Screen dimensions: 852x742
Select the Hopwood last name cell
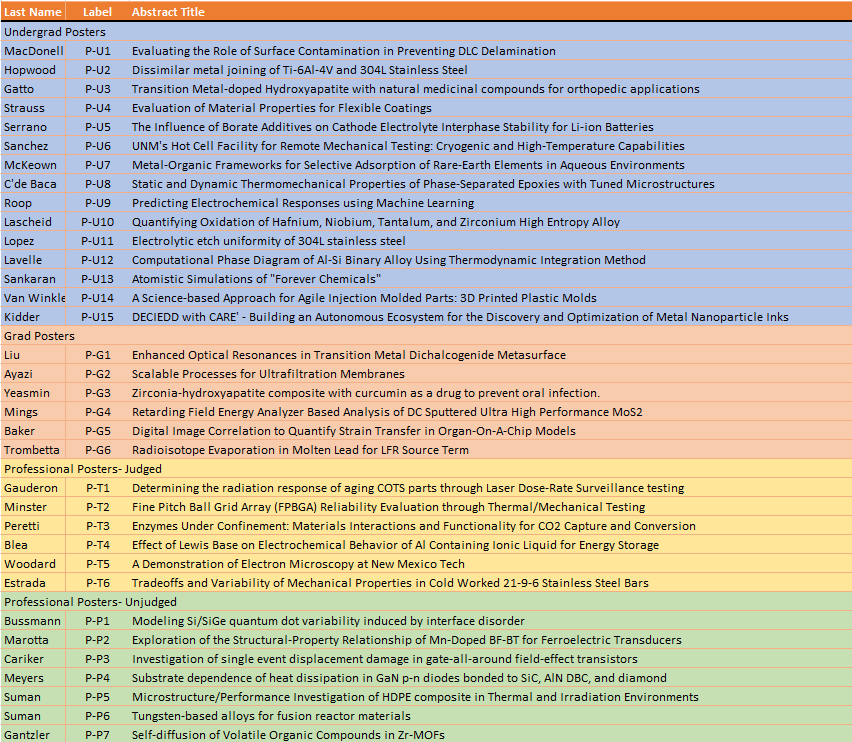pos(33,70)
